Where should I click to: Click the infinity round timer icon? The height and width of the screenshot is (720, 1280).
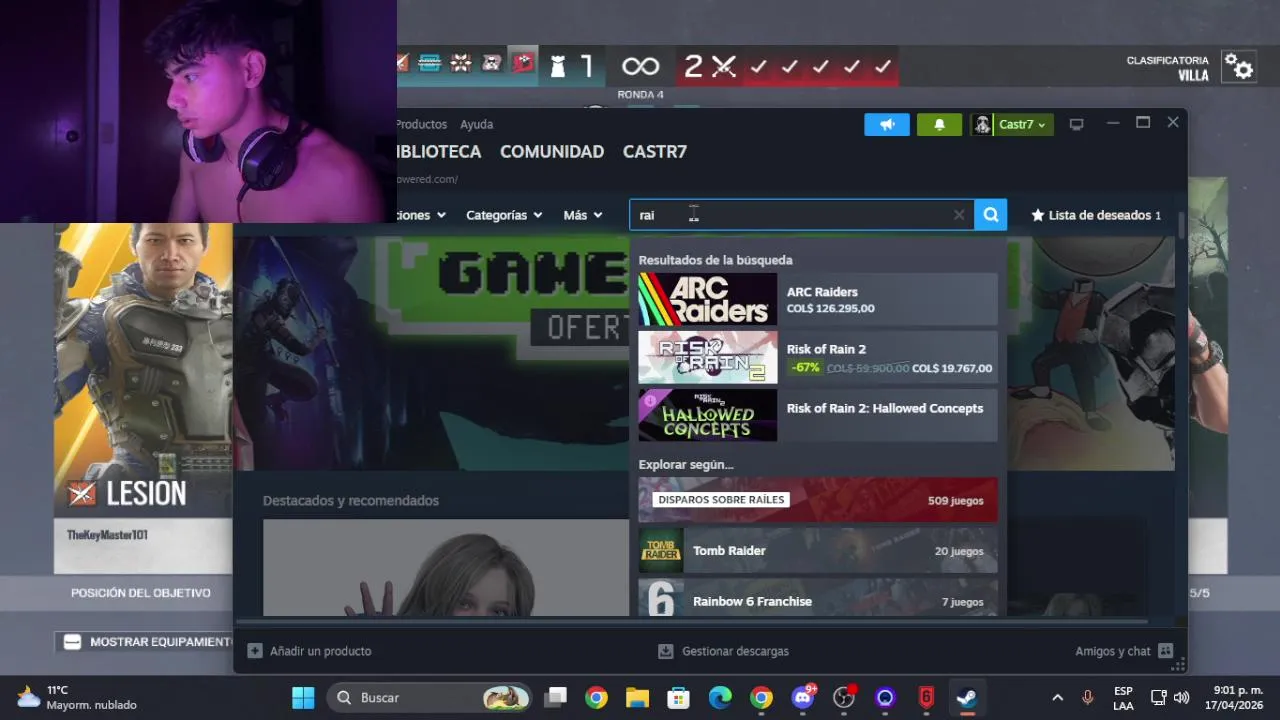[x=640, y=67]
